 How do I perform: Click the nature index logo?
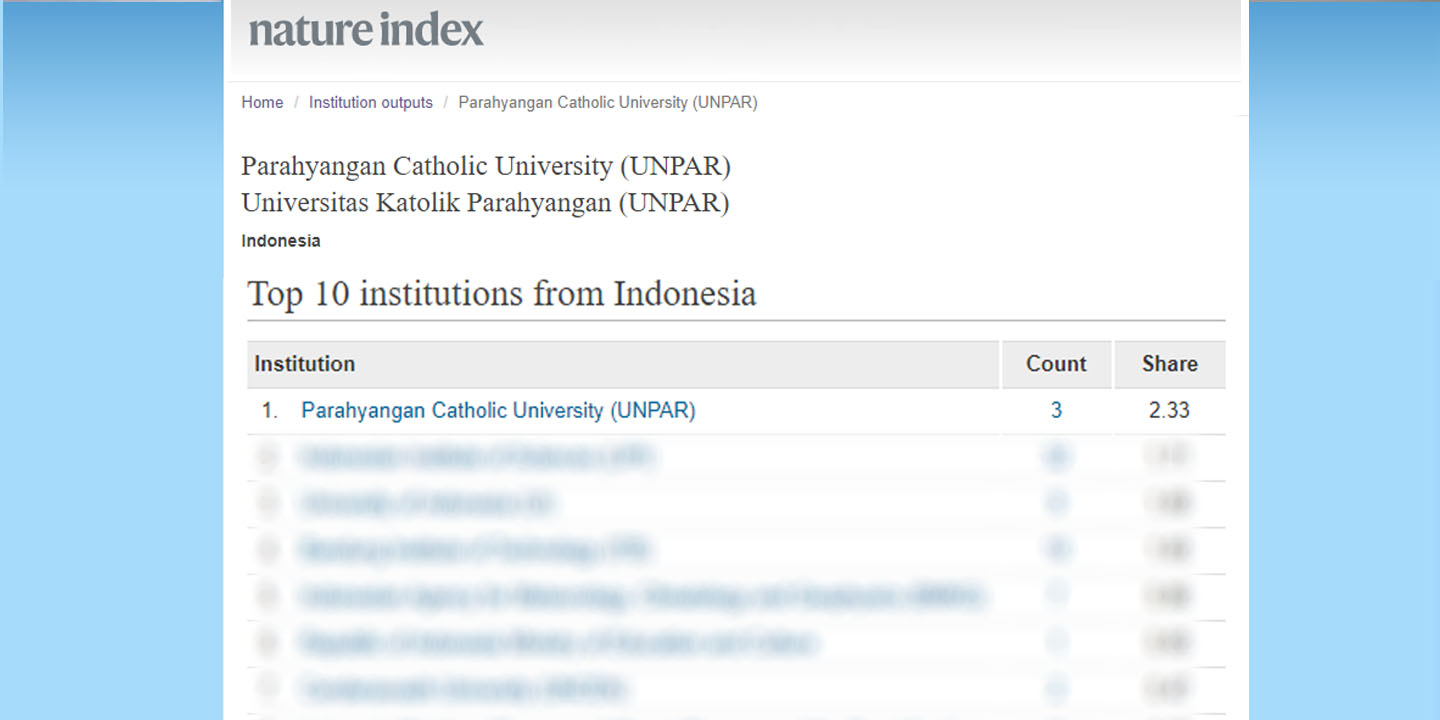365,31
